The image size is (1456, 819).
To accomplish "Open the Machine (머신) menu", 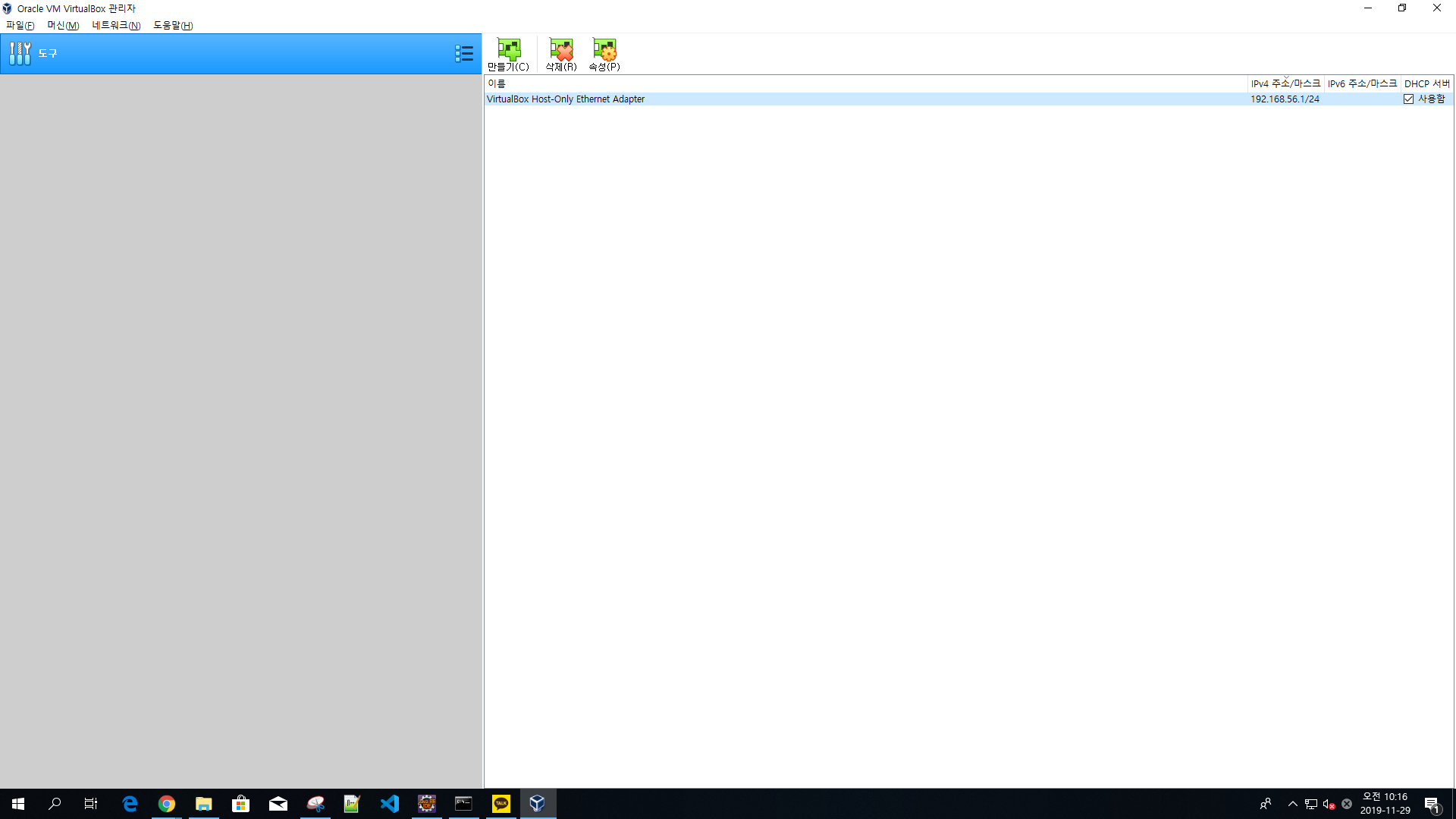I will 63,25.
